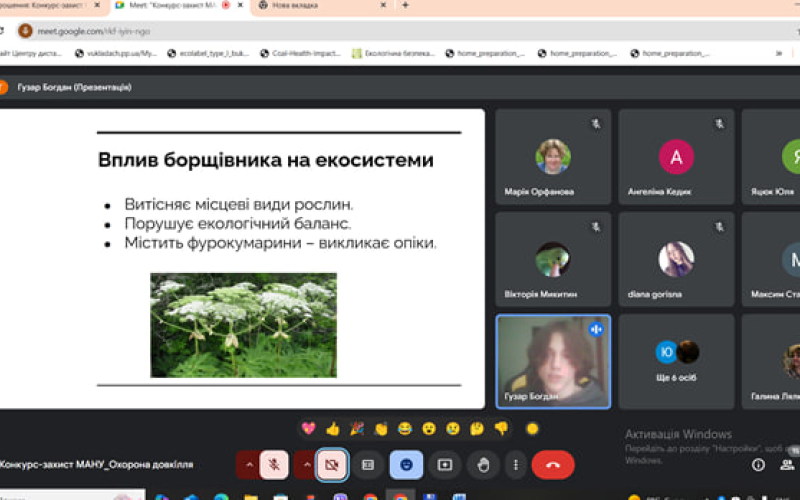
Task: Open audio settings arrow beside microphone
Action: [x=249, y=464]
